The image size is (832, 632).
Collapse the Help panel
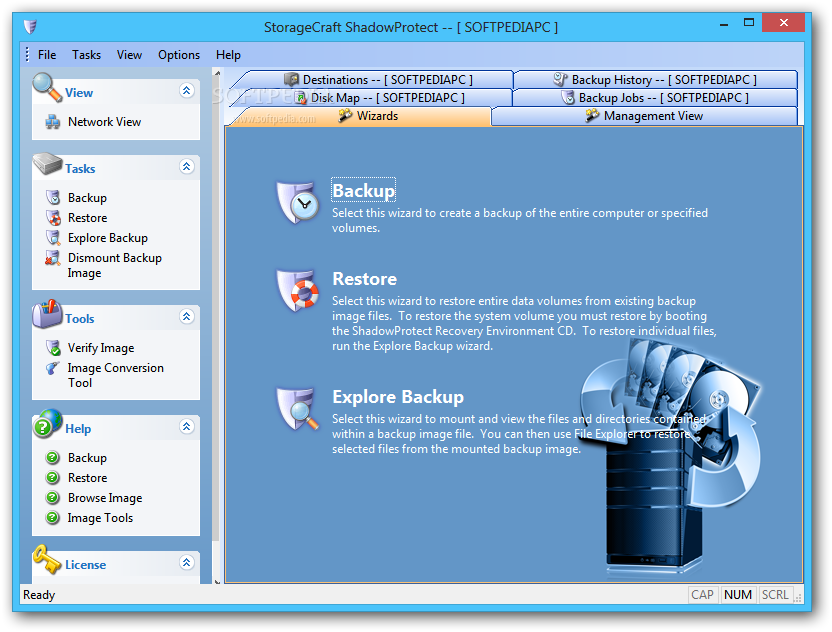point(186,427)
